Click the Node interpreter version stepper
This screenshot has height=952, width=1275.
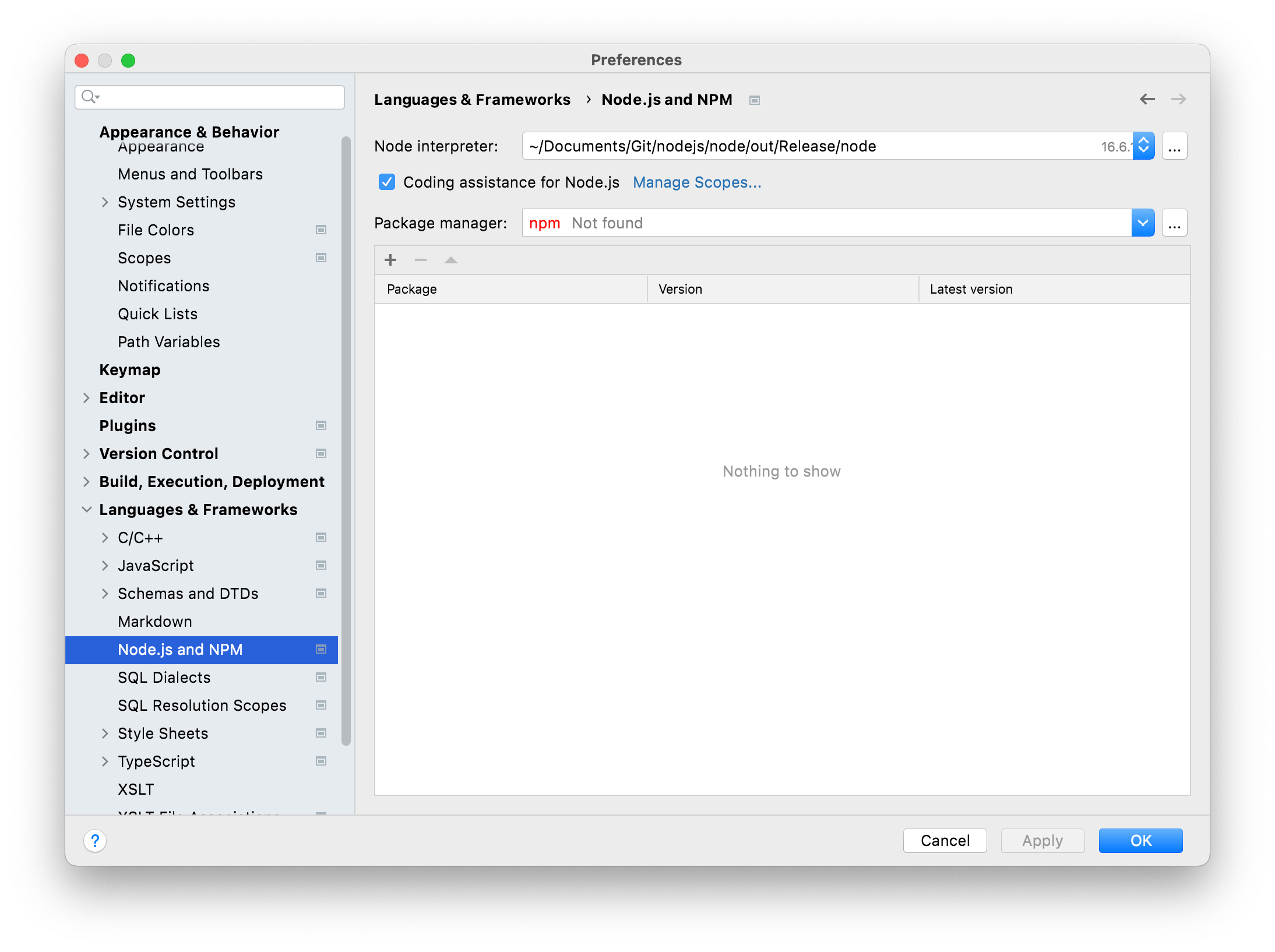[1142, 146]
